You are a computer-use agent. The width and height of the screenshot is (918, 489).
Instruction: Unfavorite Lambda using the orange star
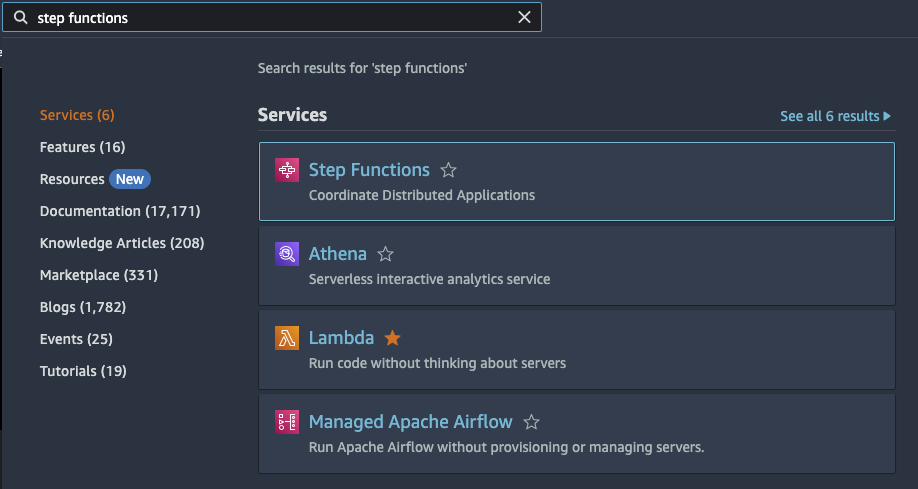tap(393, 338)
